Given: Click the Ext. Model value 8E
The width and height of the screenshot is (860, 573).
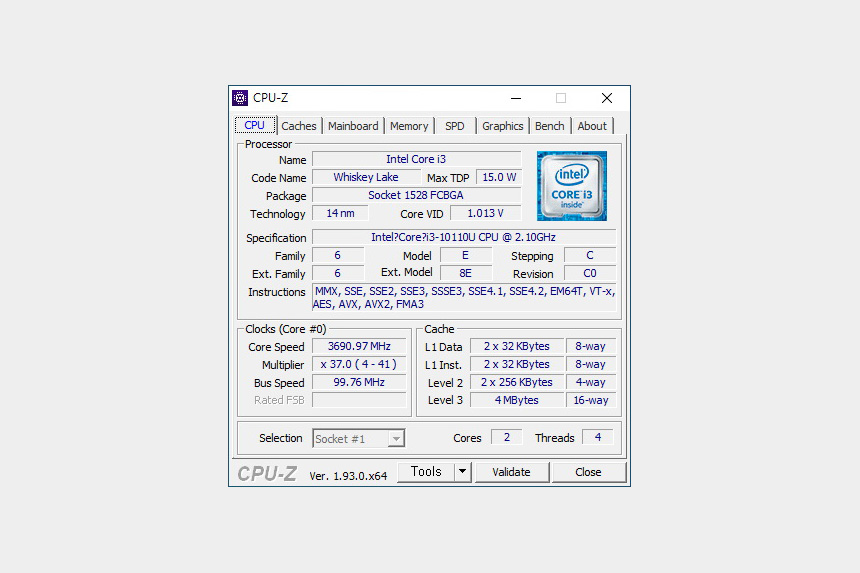Looking at the screenshot, I should 466,273.
